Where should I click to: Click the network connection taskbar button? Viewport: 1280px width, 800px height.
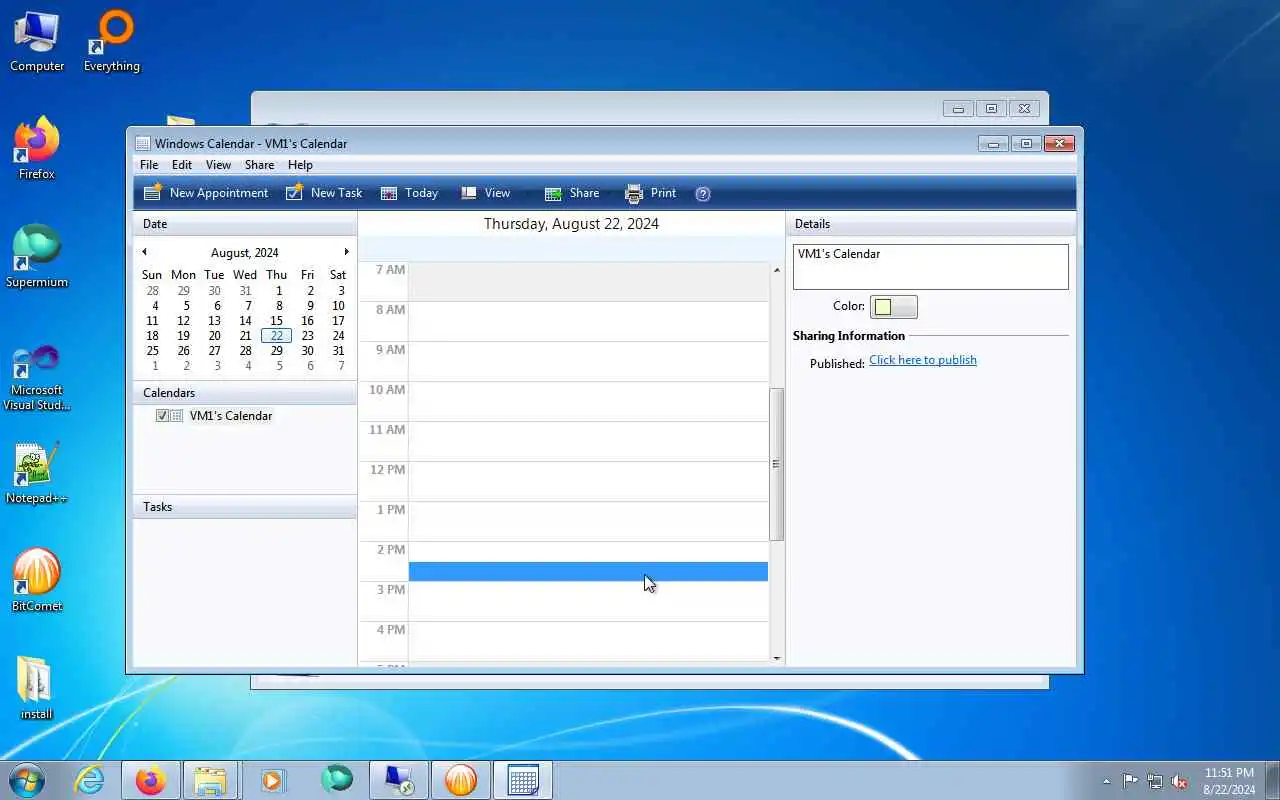click(399, 780)
